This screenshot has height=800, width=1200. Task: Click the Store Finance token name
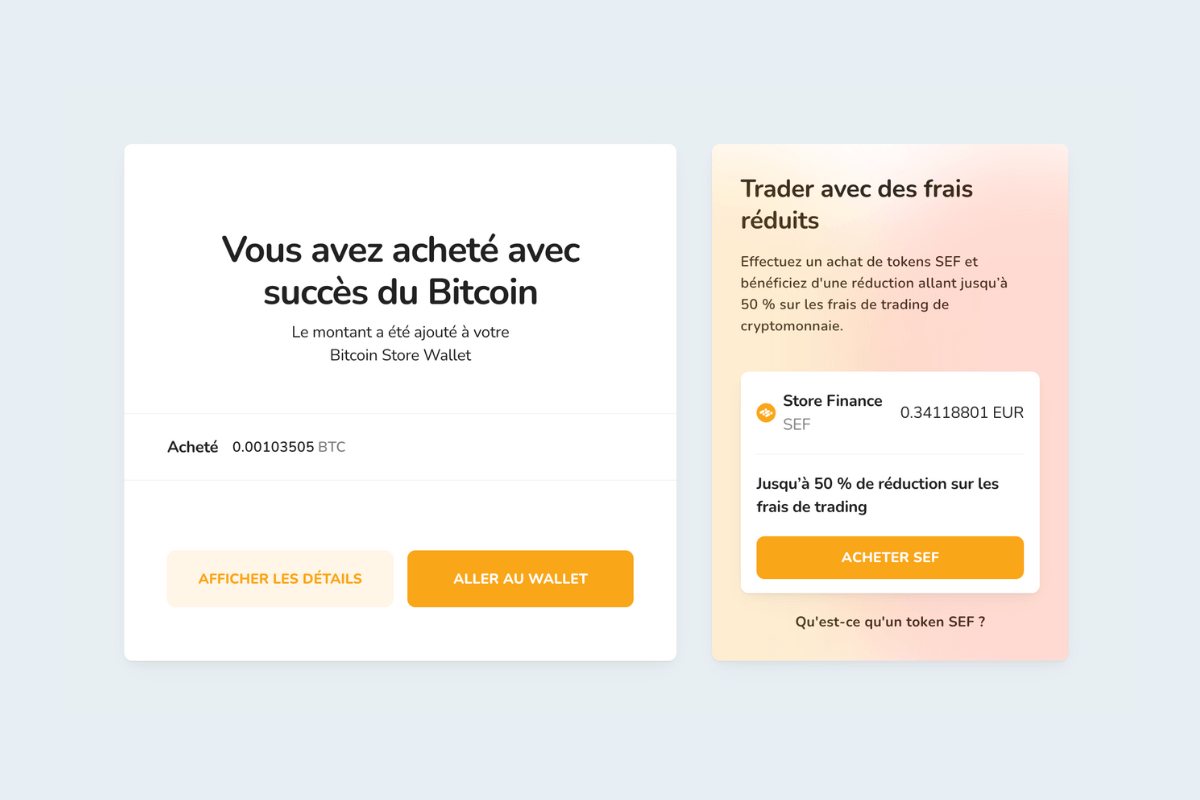(832, 401)
